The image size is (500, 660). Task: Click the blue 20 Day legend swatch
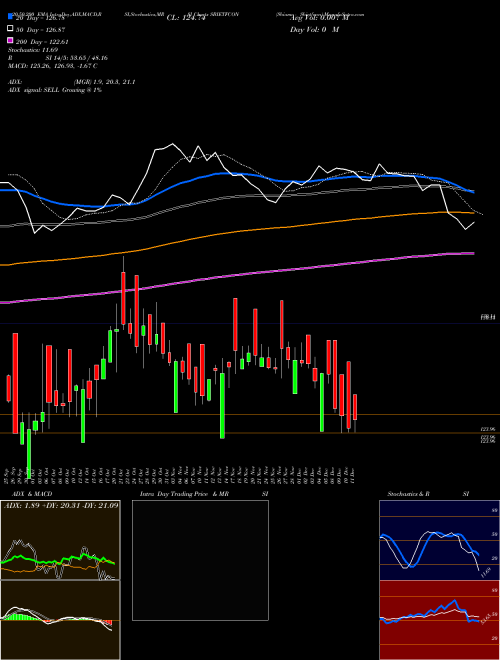11,17
